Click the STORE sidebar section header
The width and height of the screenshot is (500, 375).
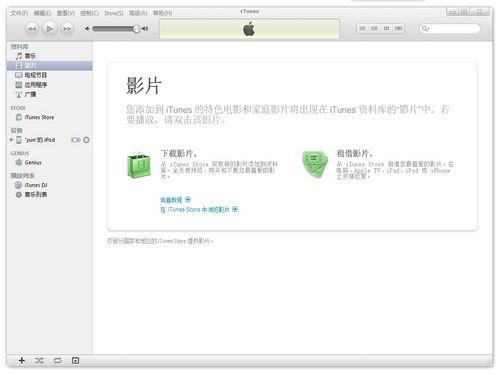click(x=18, y=108)
